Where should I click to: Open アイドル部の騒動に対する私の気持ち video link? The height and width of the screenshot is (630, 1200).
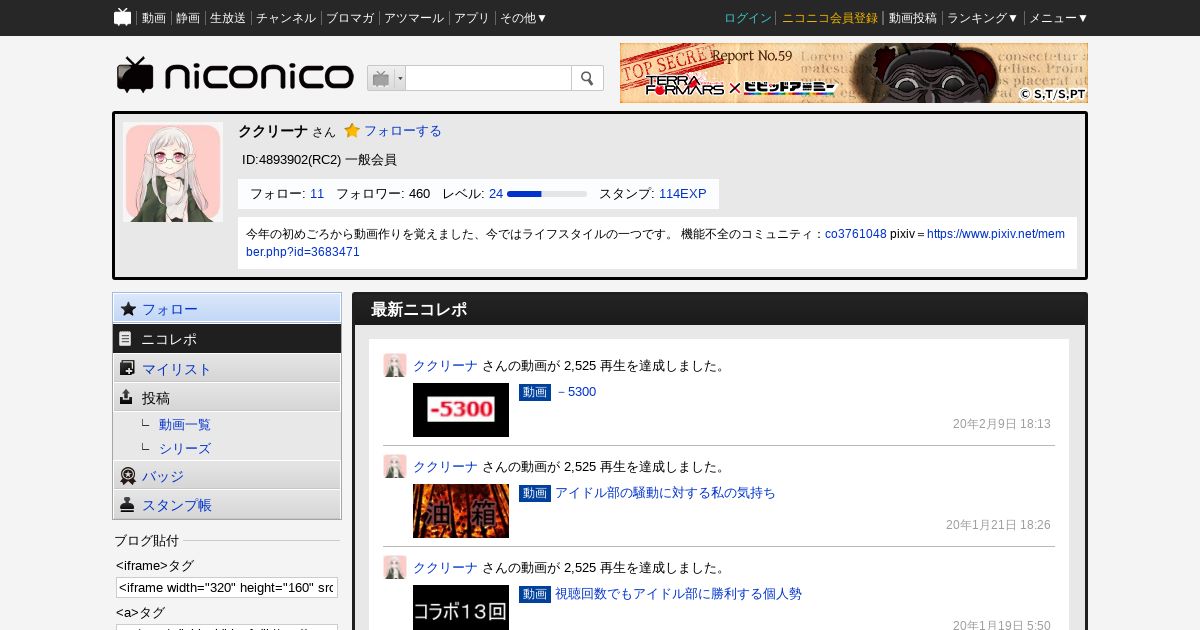665,493
